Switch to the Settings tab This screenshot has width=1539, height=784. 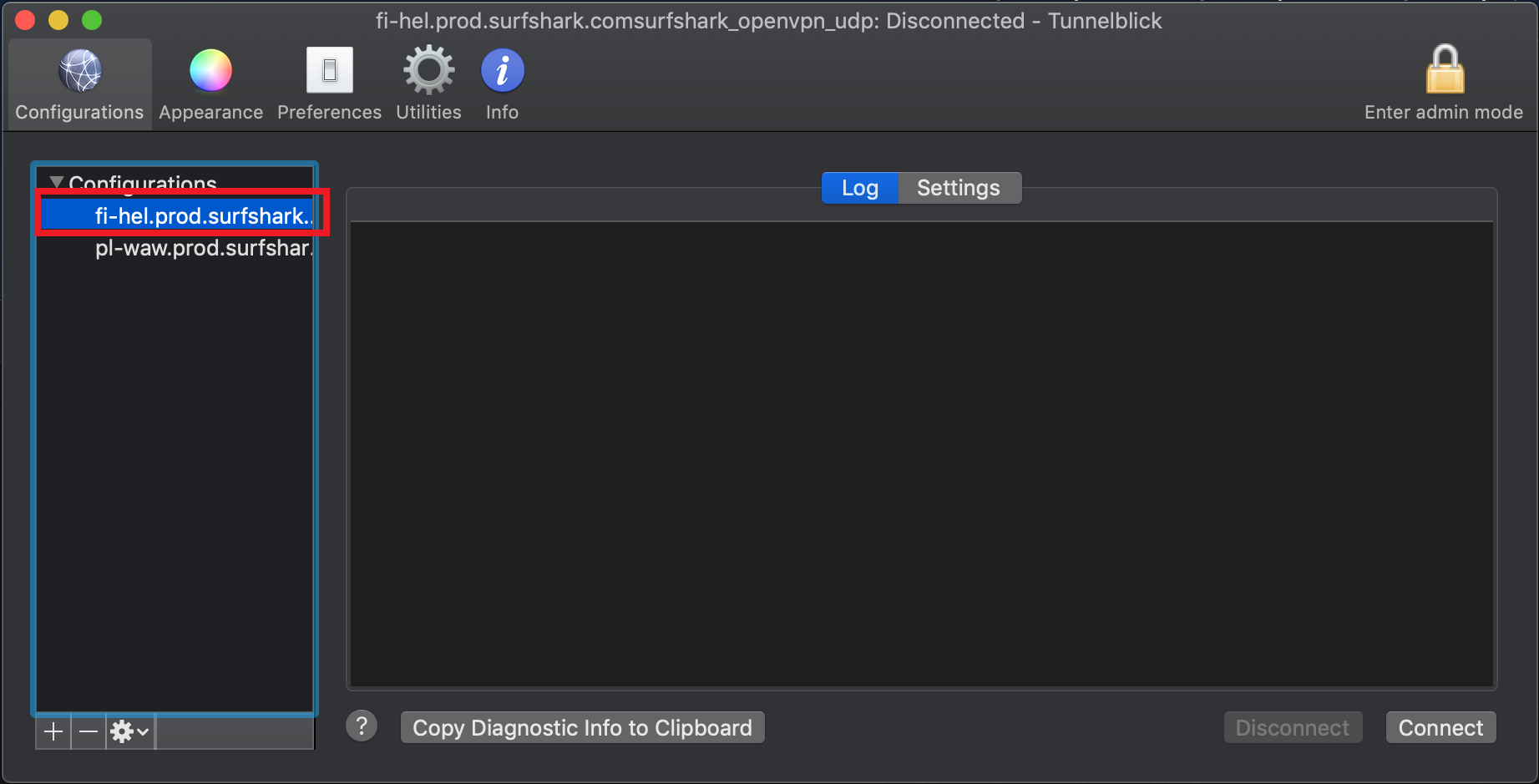(959, 188)
